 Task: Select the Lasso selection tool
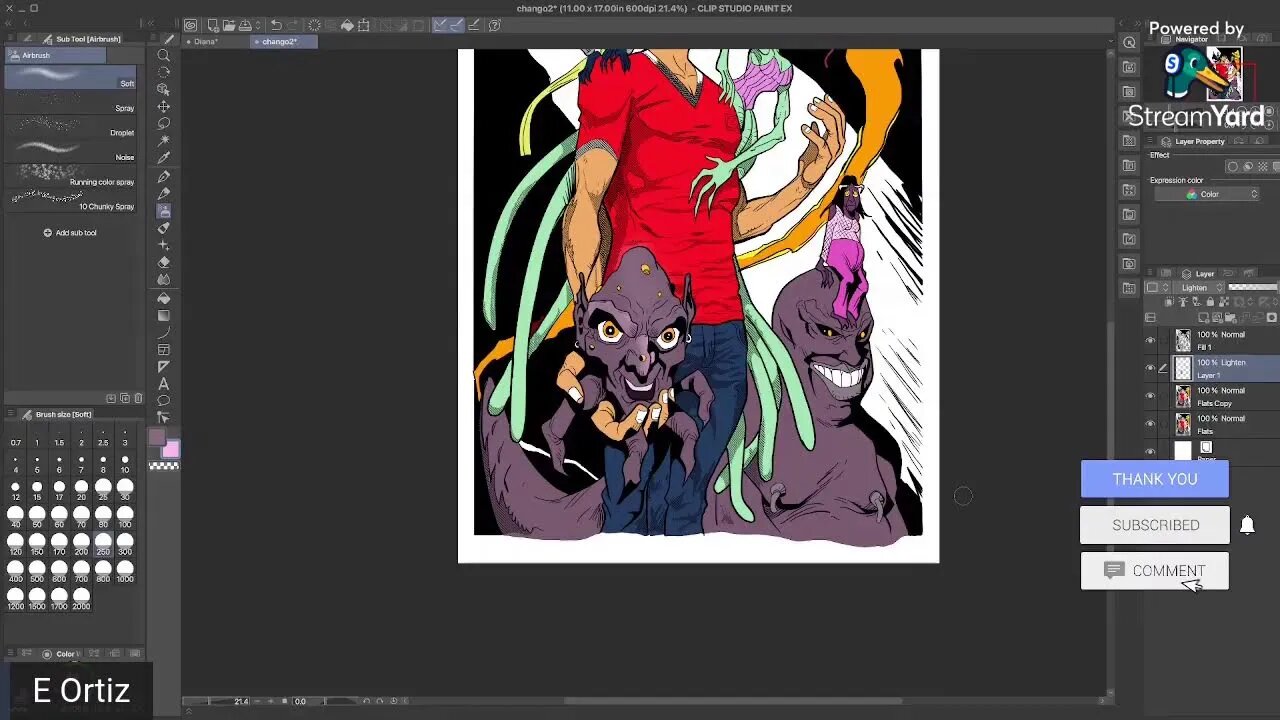point(164,124)
